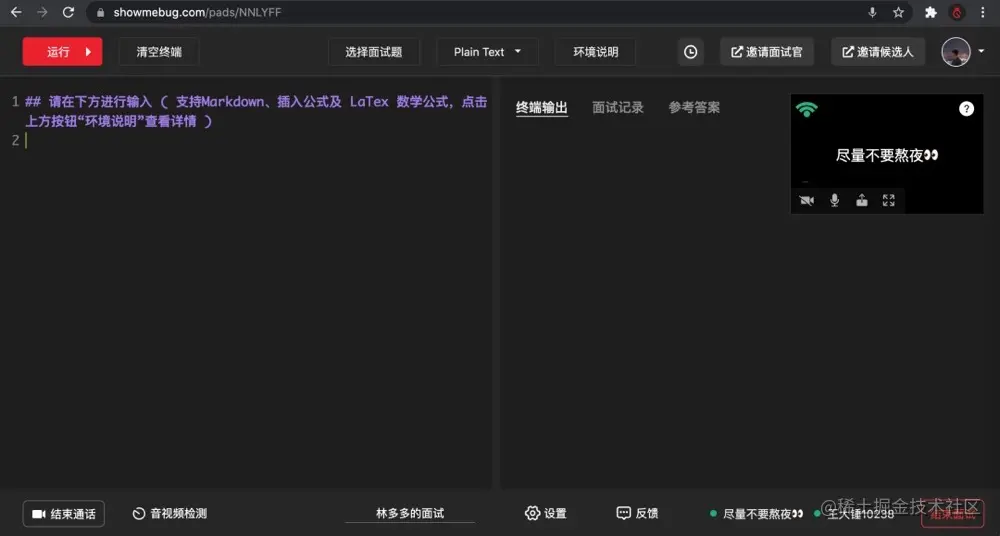Screen dimensions: 1000x536
Task: Go back with browser back arrow
Action: (x=16, y=12)
